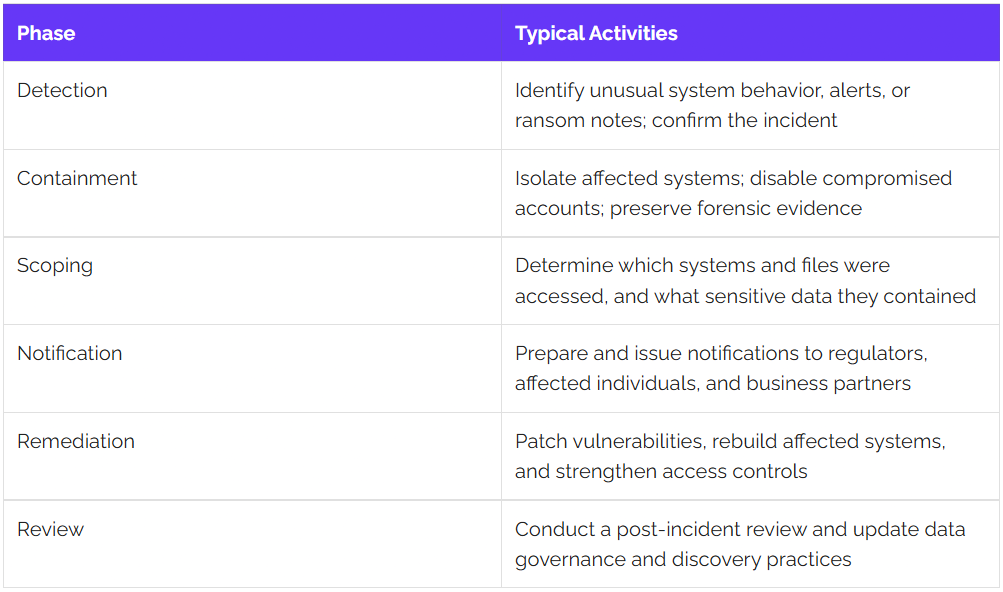Select the Remediation phase cell

[252, 456]
